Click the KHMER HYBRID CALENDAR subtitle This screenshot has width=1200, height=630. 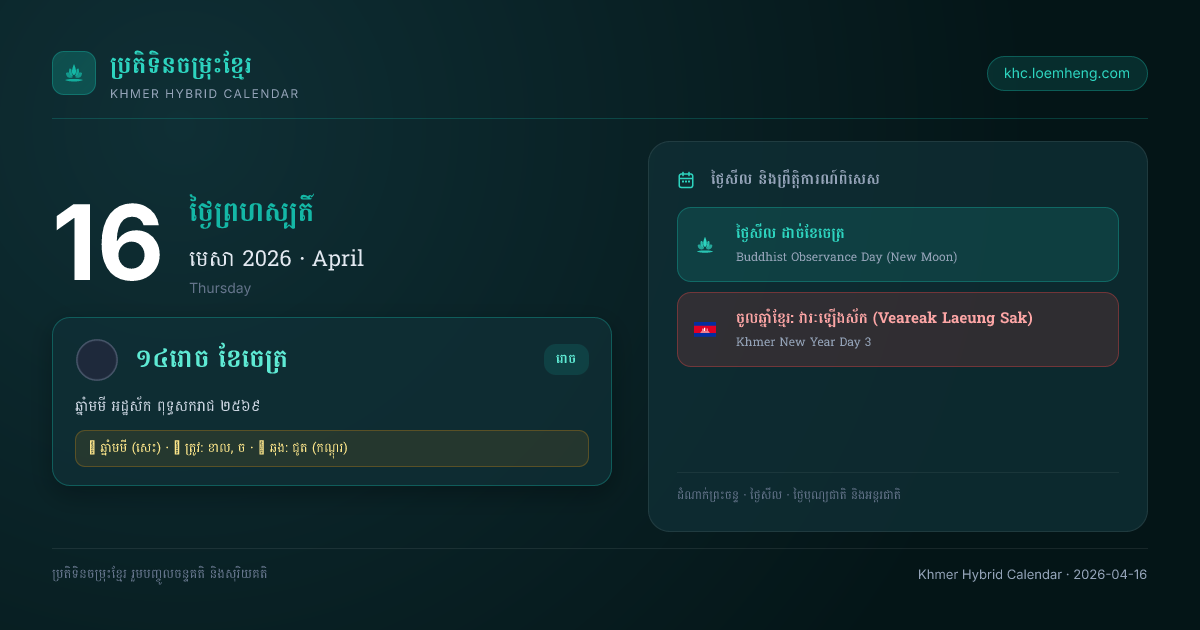pos(204,94)
